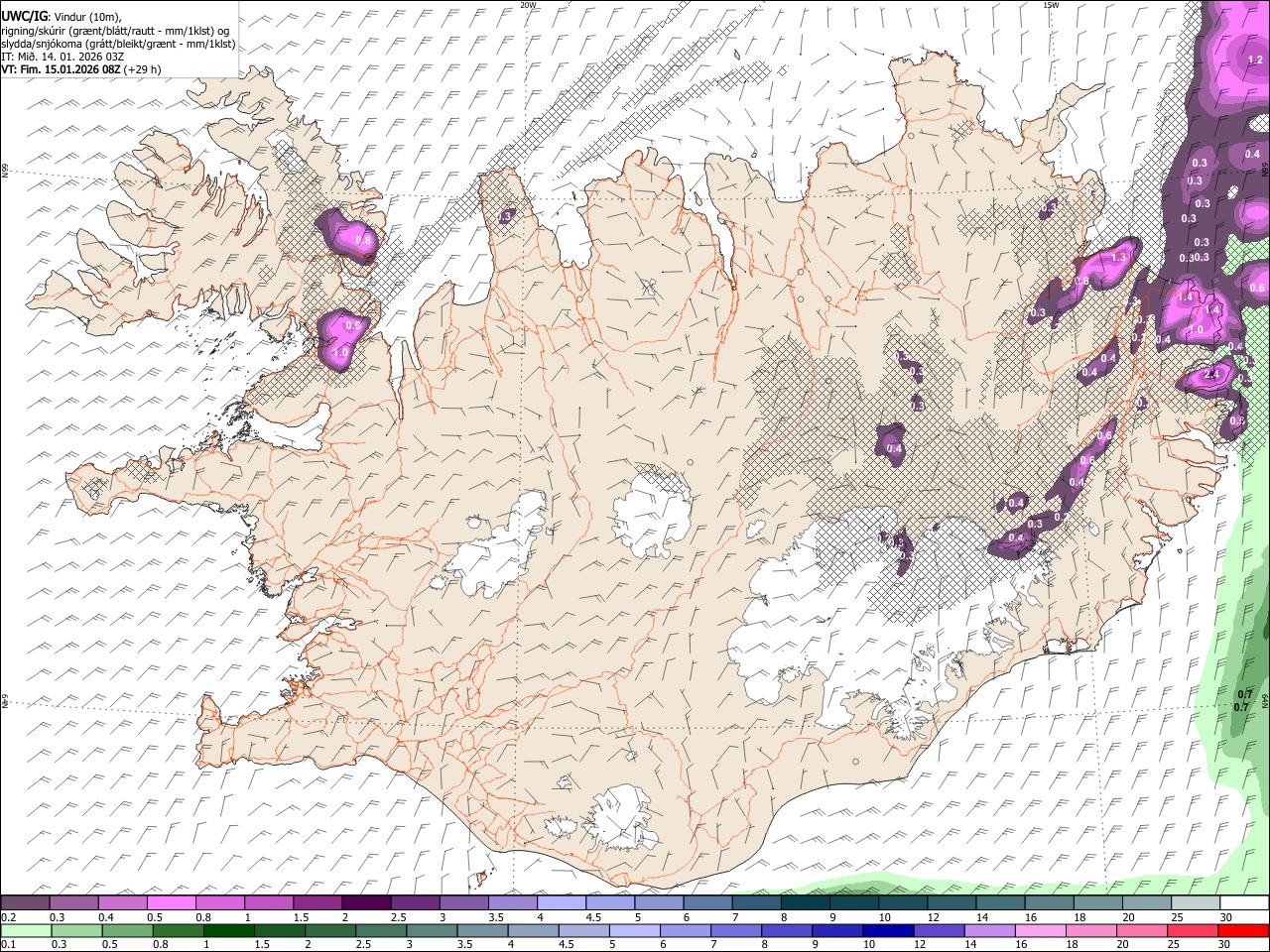Click the 'slydda/snjókoma (grátt/bleikt/grænt' text line
Image resolution: width=1270 pixels, height=952 pixels.
tap(118, 44)
